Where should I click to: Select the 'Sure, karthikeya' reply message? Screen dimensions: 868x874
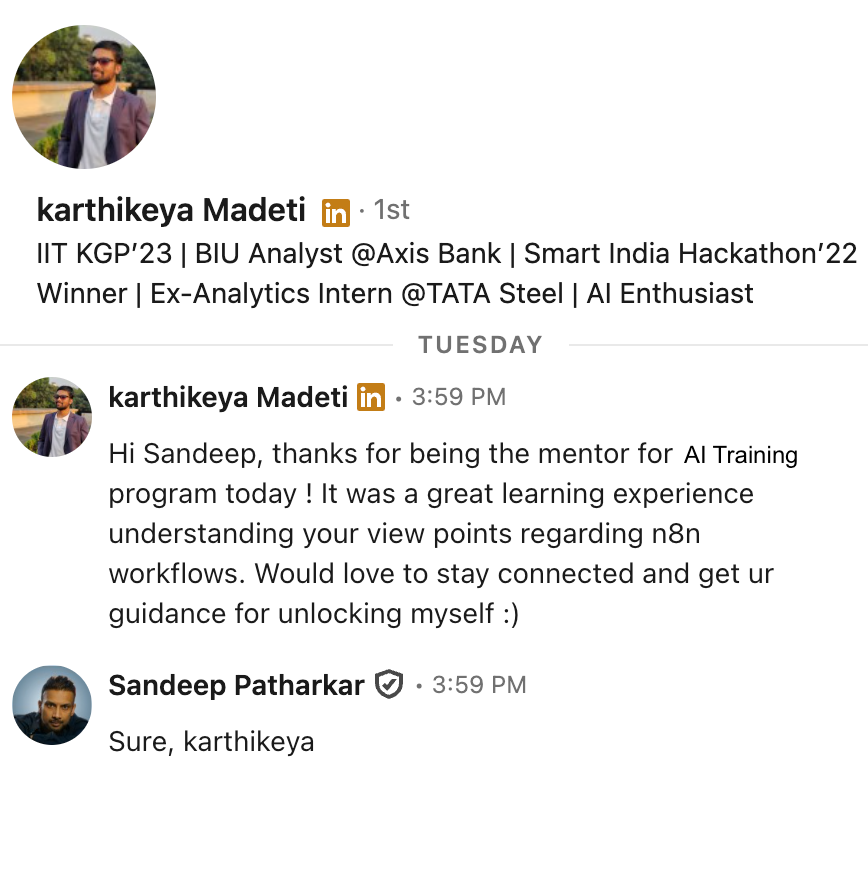pos(212,742)
